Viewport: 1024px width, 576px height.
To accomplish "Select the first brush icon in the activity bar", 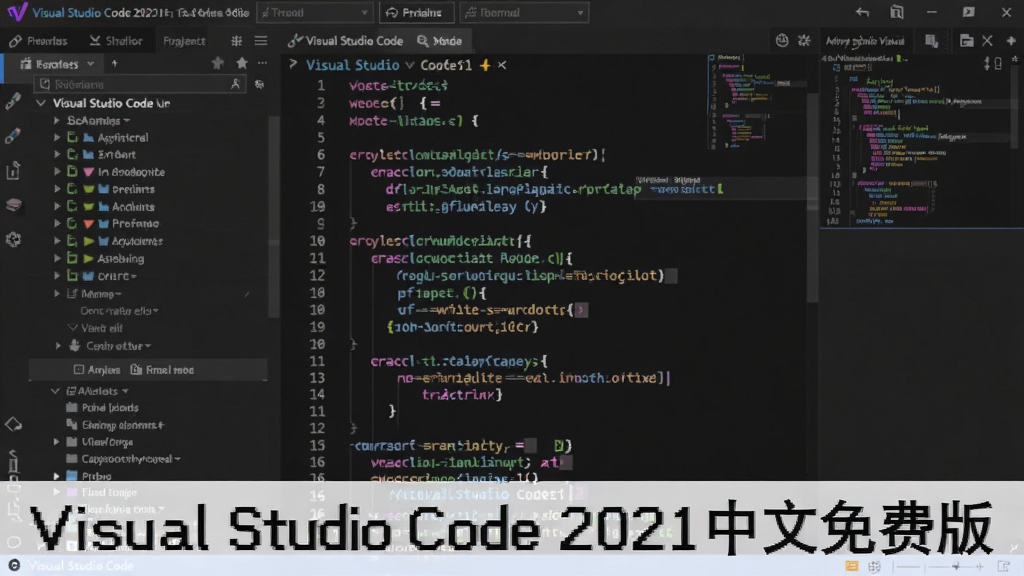I will 13,101.
